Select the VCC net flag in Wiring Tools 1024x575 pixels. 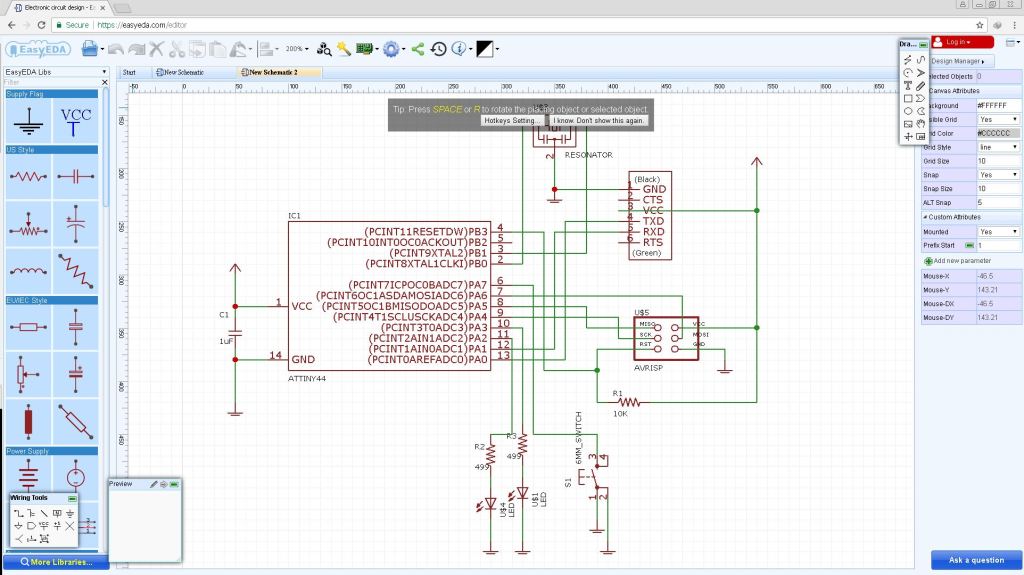(44, 526)
